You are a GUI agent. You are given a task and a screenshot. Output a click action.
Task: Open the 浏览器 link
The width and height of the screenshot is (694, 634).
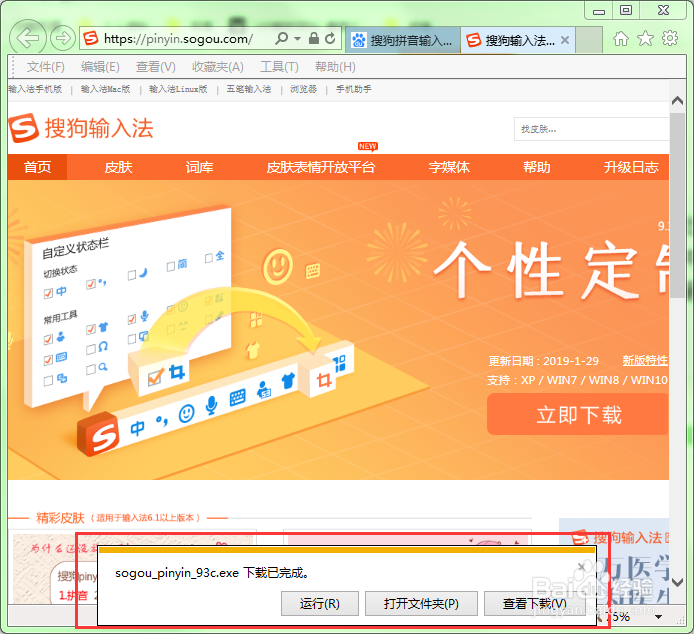click(x=303, y=89)
